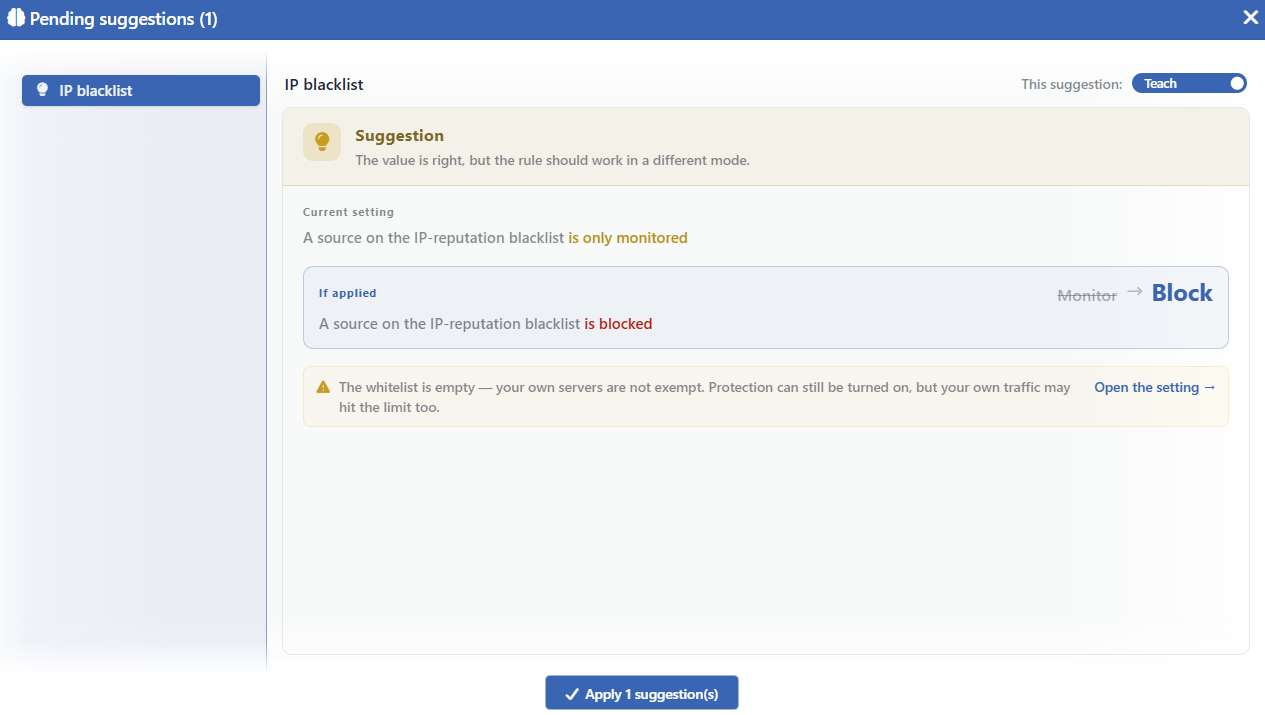
Task: Click the brain icon in the title bar
Action: 15,18
